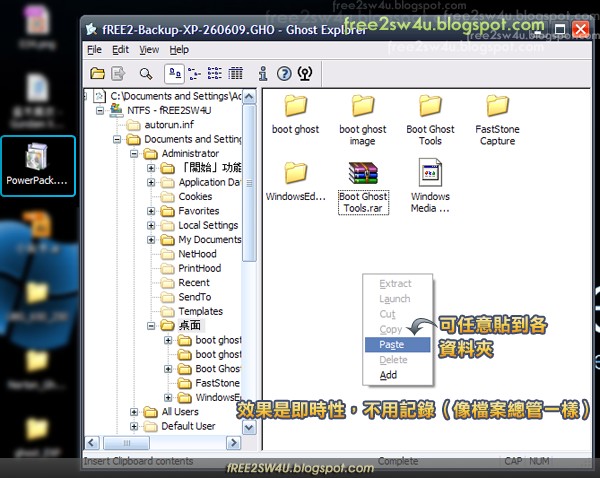The image size is (600, 478).
Task: Choose Paste in the context menu
Action: [x=398, y=344]
